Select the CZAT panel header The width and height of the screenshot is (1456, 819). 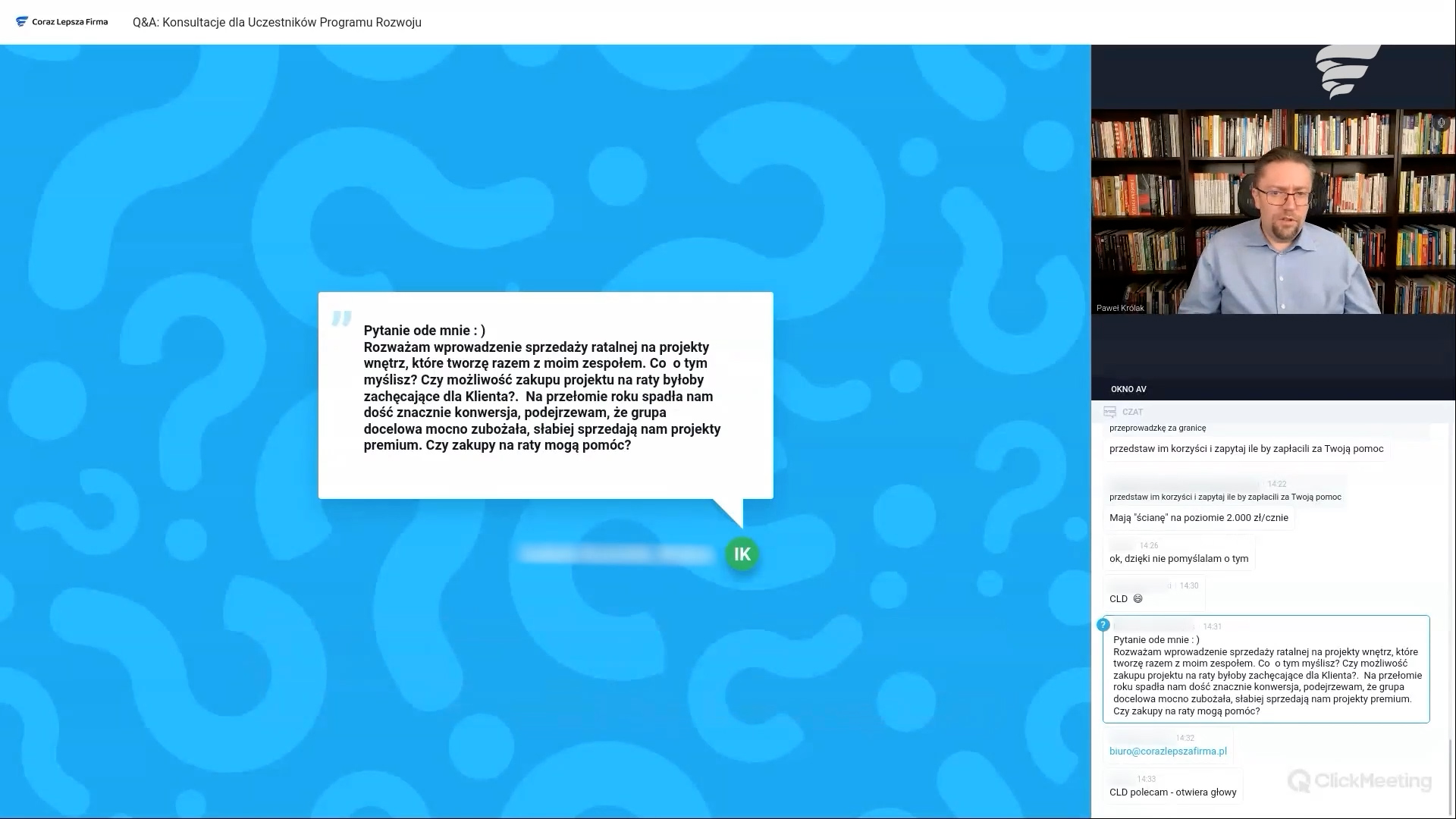click(x=1132, y=412)
